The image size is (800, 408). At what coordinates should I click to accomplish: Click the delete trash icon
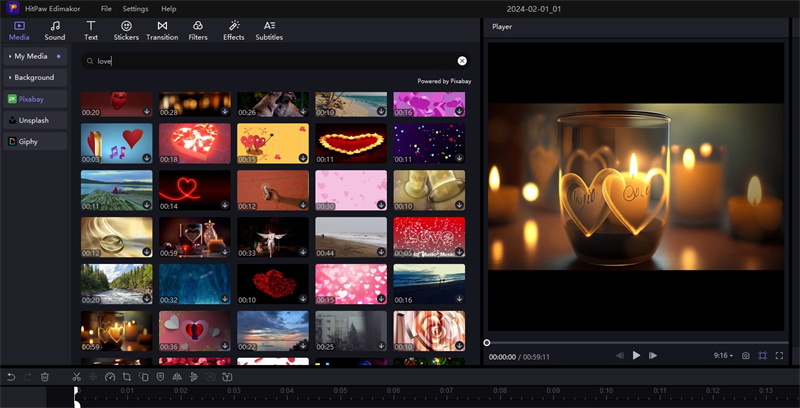coord(44,377)
